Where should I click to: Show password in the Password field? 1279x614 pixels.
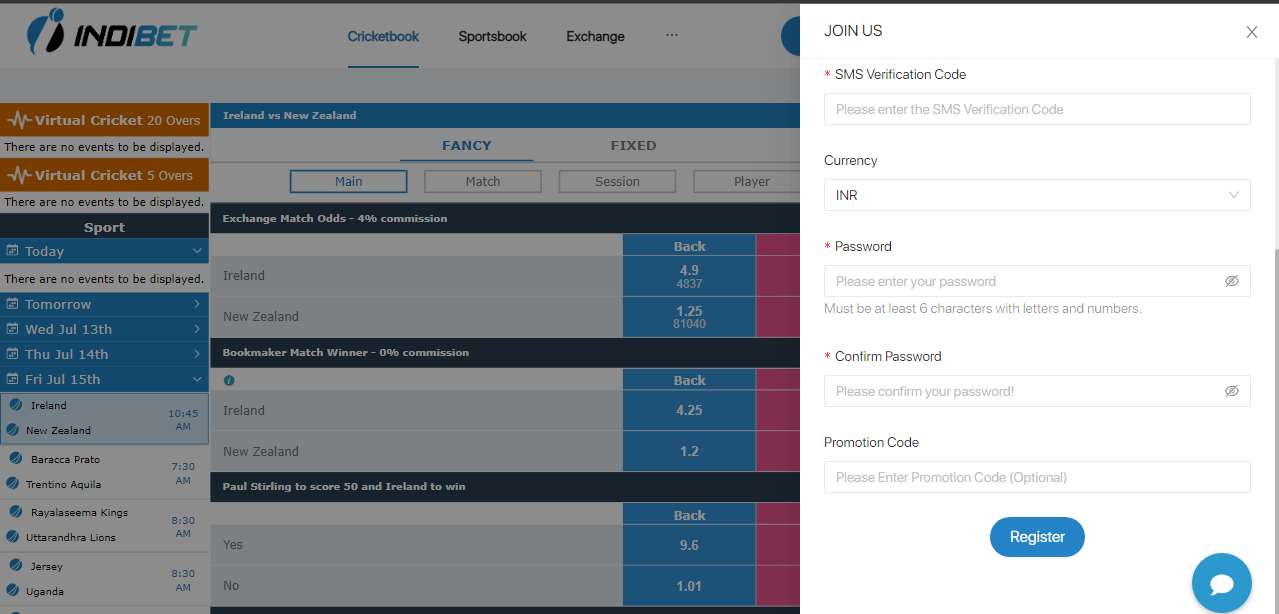[1231, 281]
